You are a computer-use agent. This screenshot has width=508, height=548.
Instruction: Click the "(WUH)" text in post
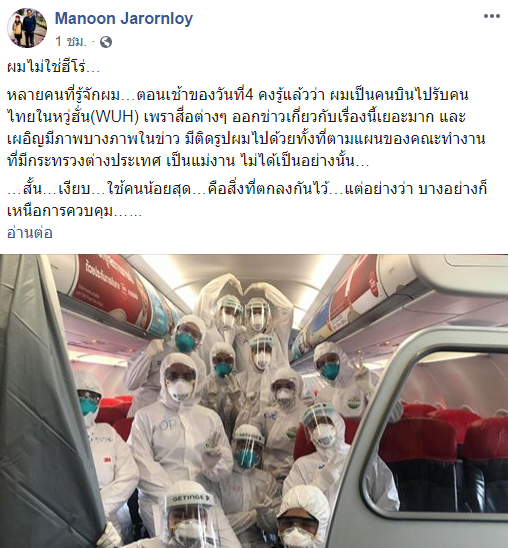tap(115, 117)
